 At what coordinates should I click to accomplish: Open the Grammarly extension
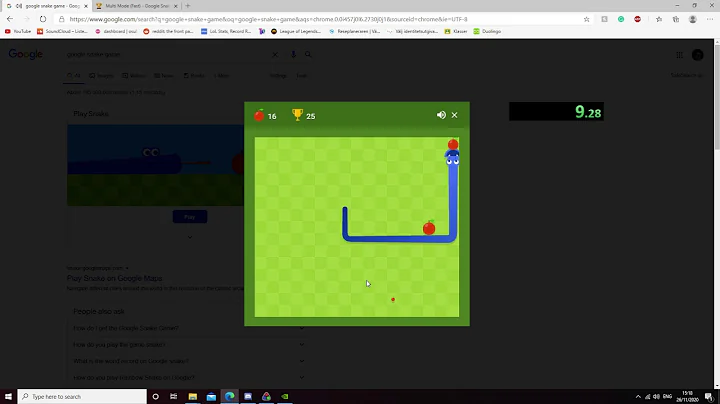point(621,19)
